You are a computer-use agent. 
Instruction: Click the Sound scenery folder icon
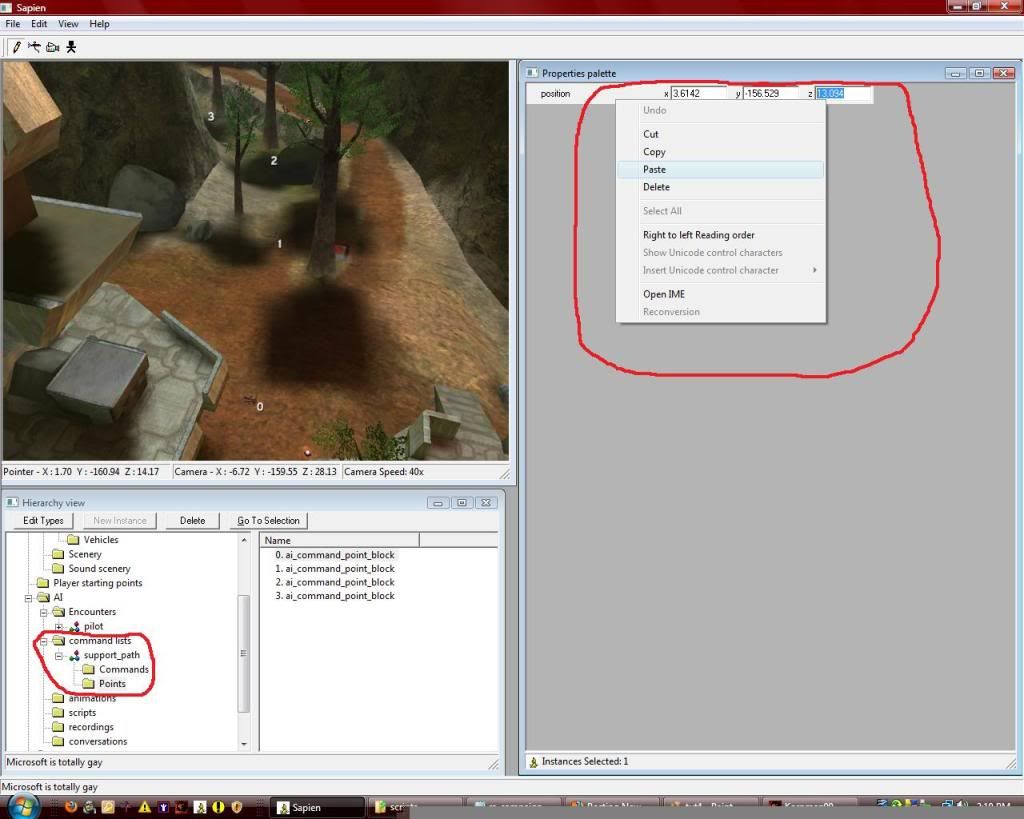pos(59,568)
